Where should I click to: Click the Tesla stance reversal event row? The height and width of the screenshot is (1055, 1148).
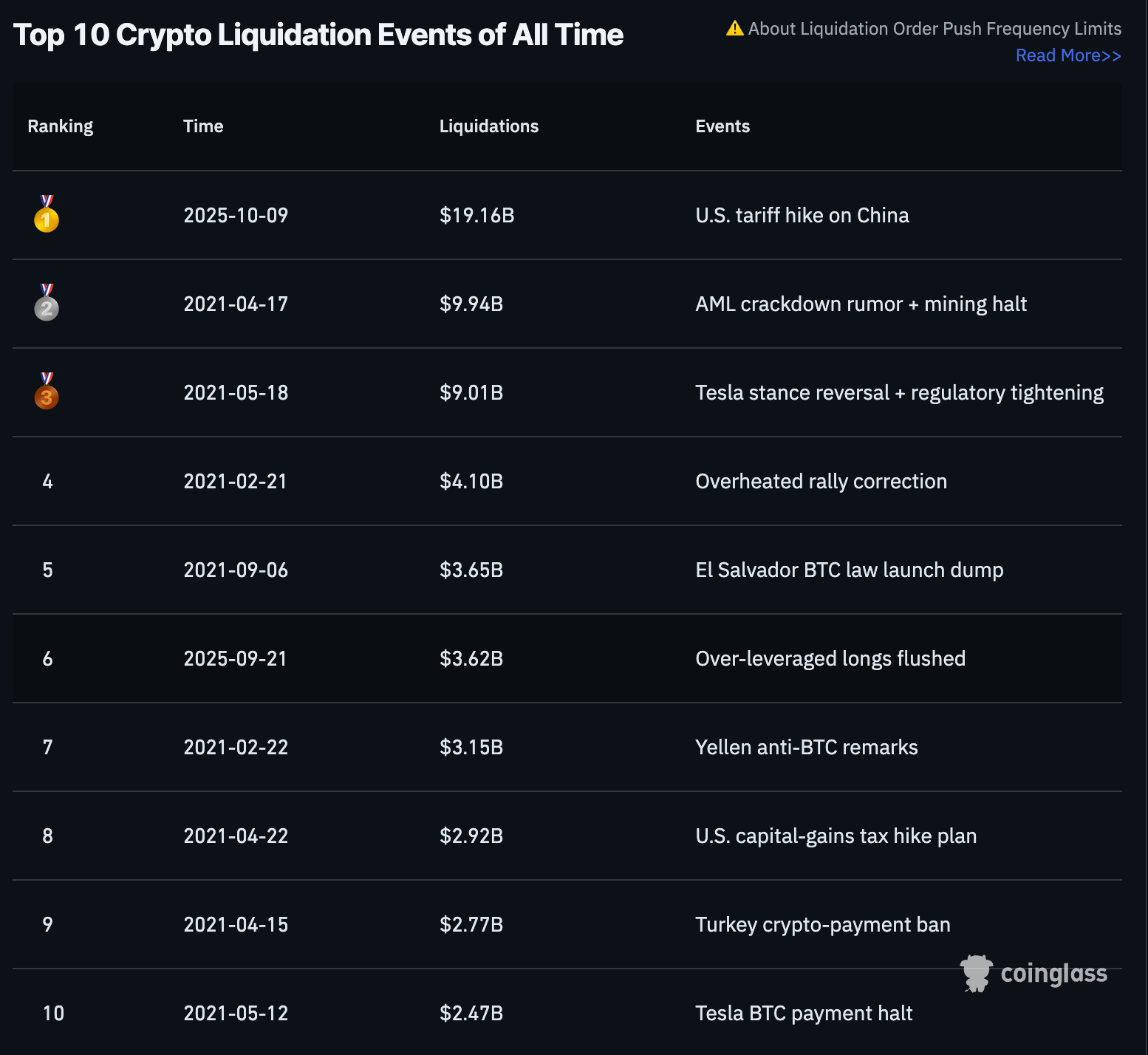(x=567, y=392)
